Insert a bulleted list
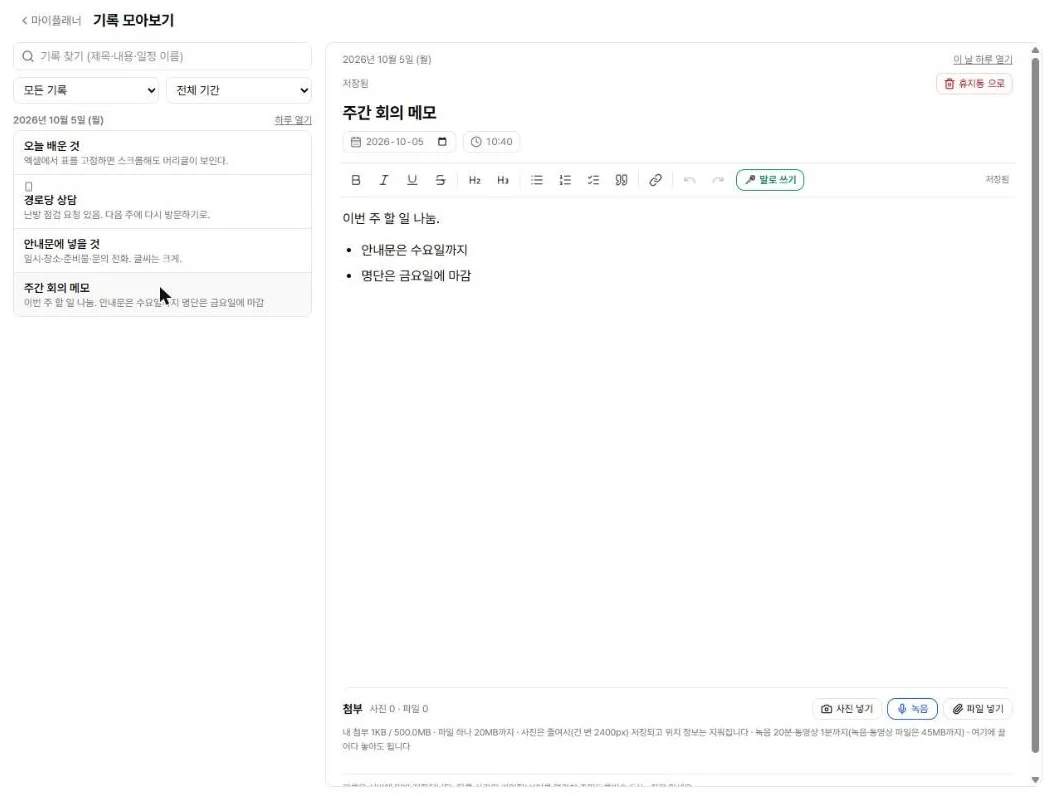The width and height of the screenshot is (1050, 795). click(536, 179)
